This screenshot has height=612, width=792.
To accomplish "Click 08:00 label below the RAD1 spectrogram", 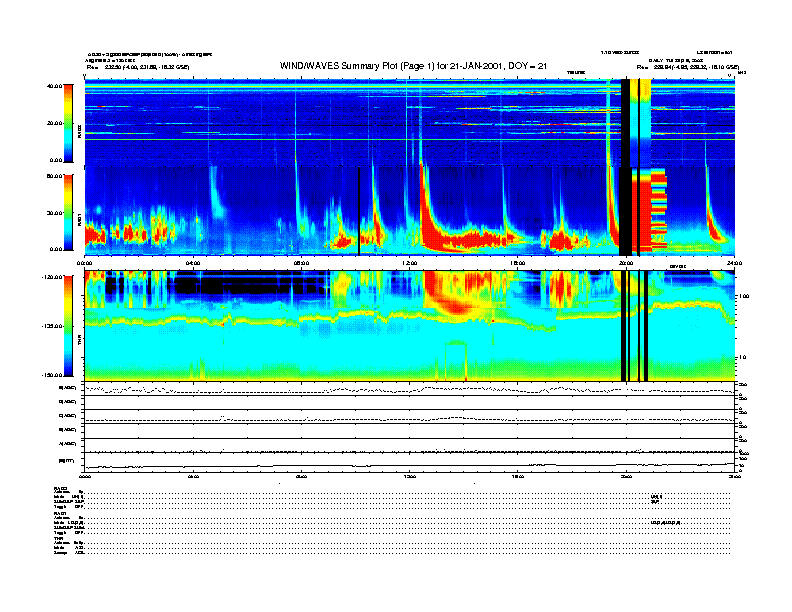I will 301,263.
